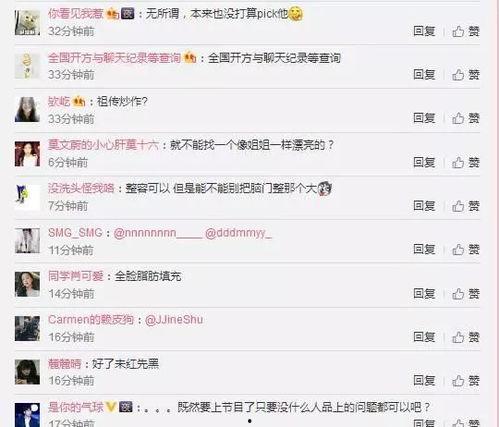
Task: Thumbs-up Carmen的赖皮狗's comment
Action: coord(466,337)
